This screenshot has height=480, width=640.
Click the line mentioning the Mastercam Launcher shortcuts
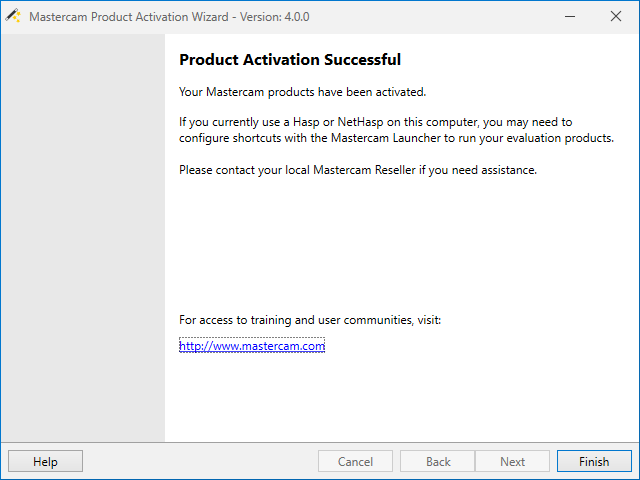[396, 138]
